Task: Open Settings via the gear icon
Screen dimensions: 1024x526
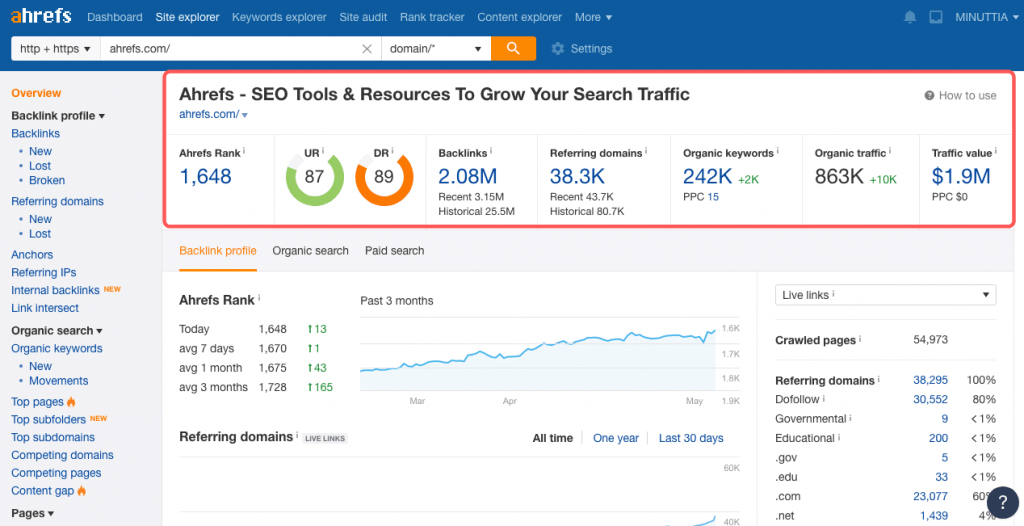Action: [558, 49]
